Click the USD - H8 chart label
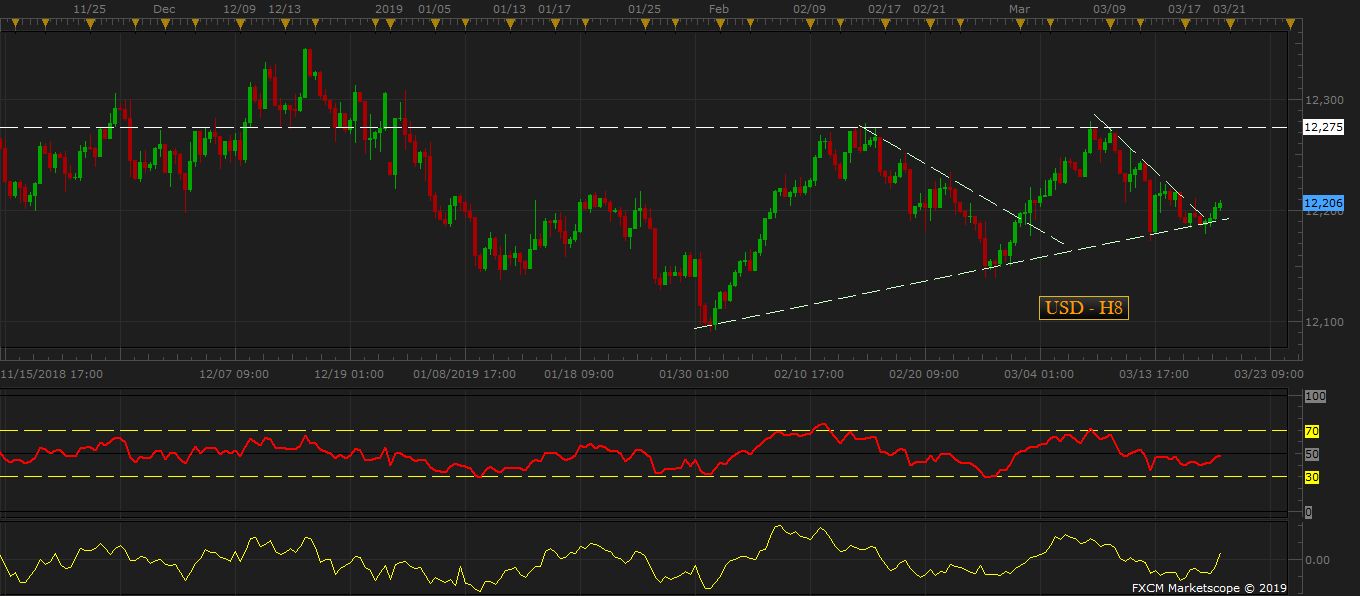This screenshot has width=1360, height=596. click(1084, 308)
